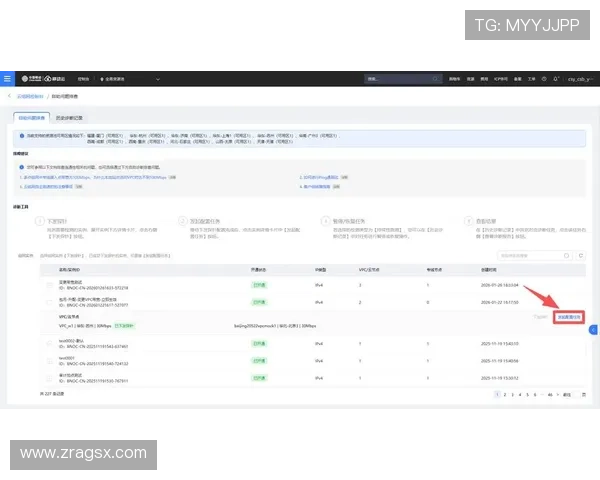Click the magnifier icon in top search box
The width and height of the screenshot is (600, 480).
(435, 79)
